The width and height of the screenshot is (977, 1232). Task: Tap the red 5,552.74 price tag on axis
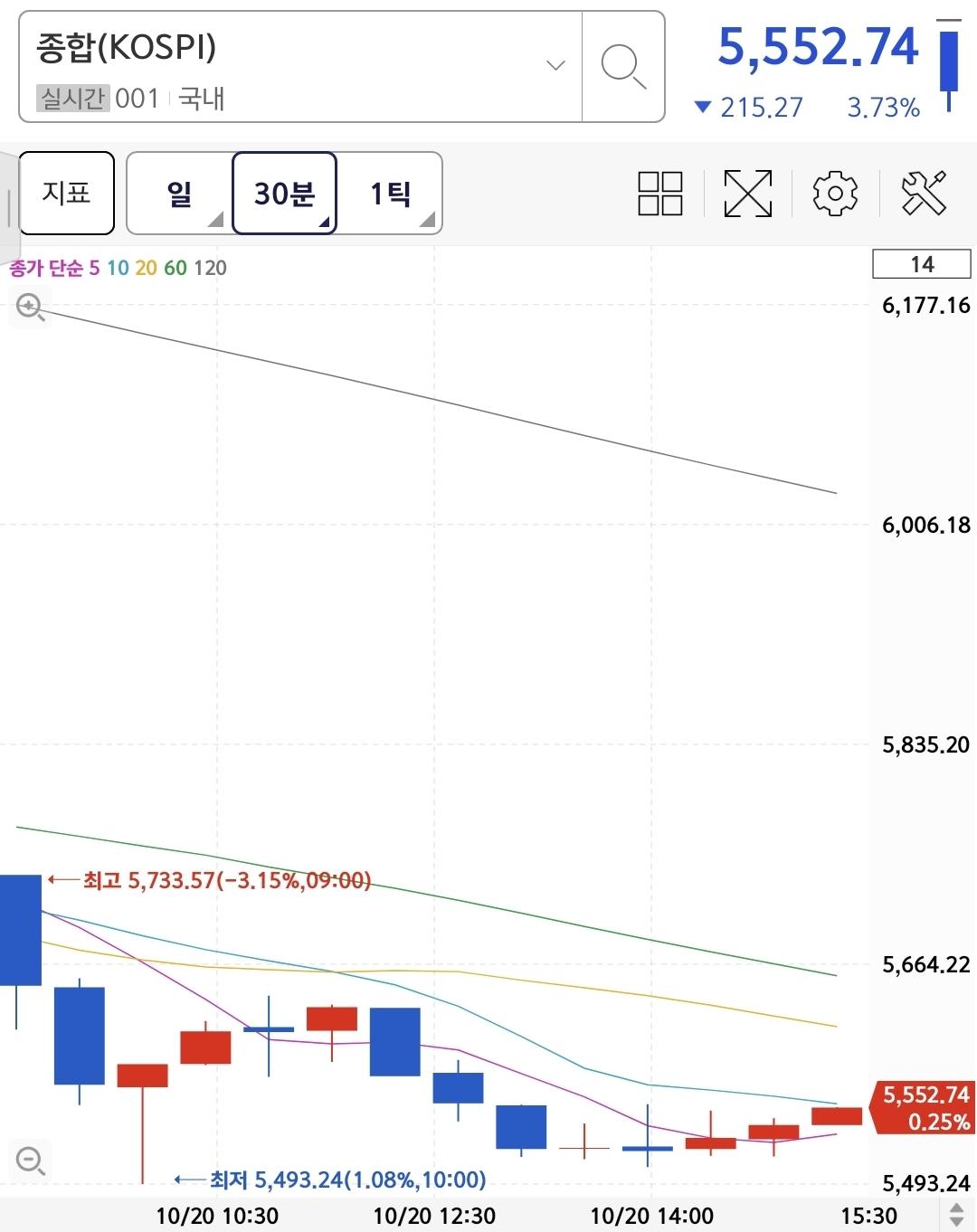(x=925, y=1107)
